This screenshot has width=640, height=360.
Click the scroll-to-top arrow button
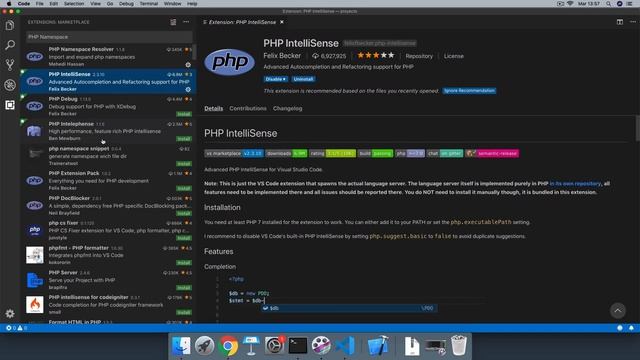point(618,311)
